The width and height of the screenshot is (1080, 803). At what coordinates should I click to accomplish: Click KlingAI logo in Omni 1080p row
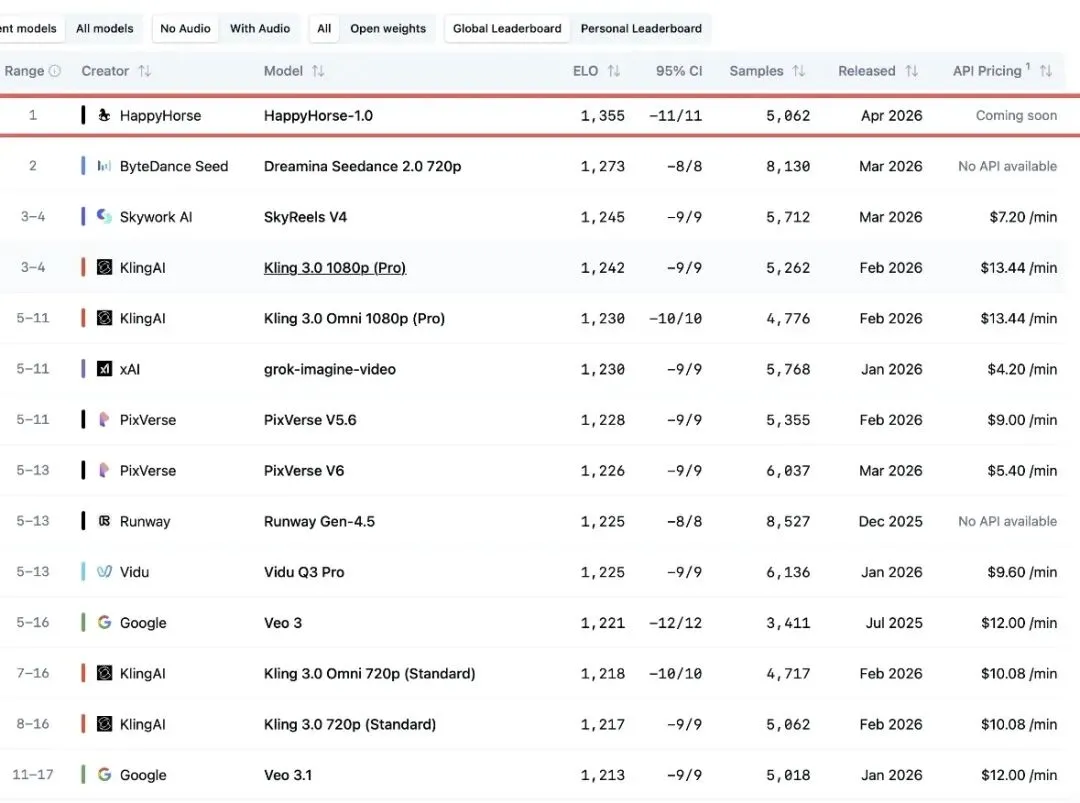[x=104, y=318]
